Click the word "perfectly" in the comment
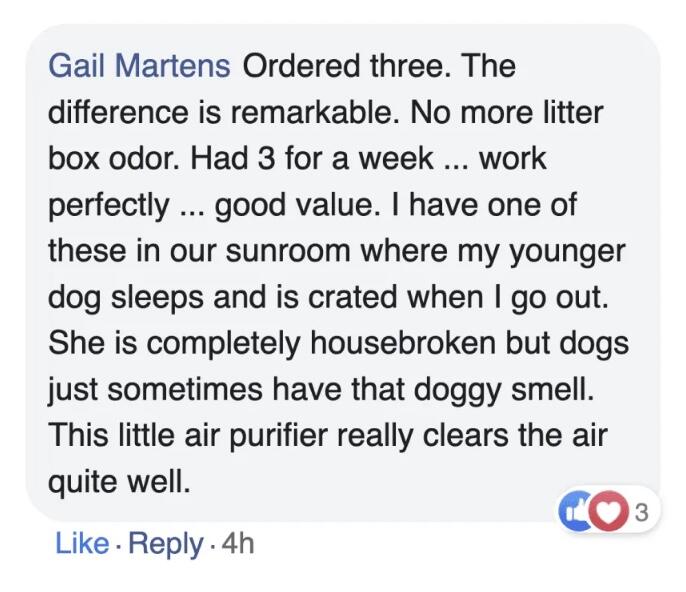Viewport: 686px width, 592px height. [109, 205]
